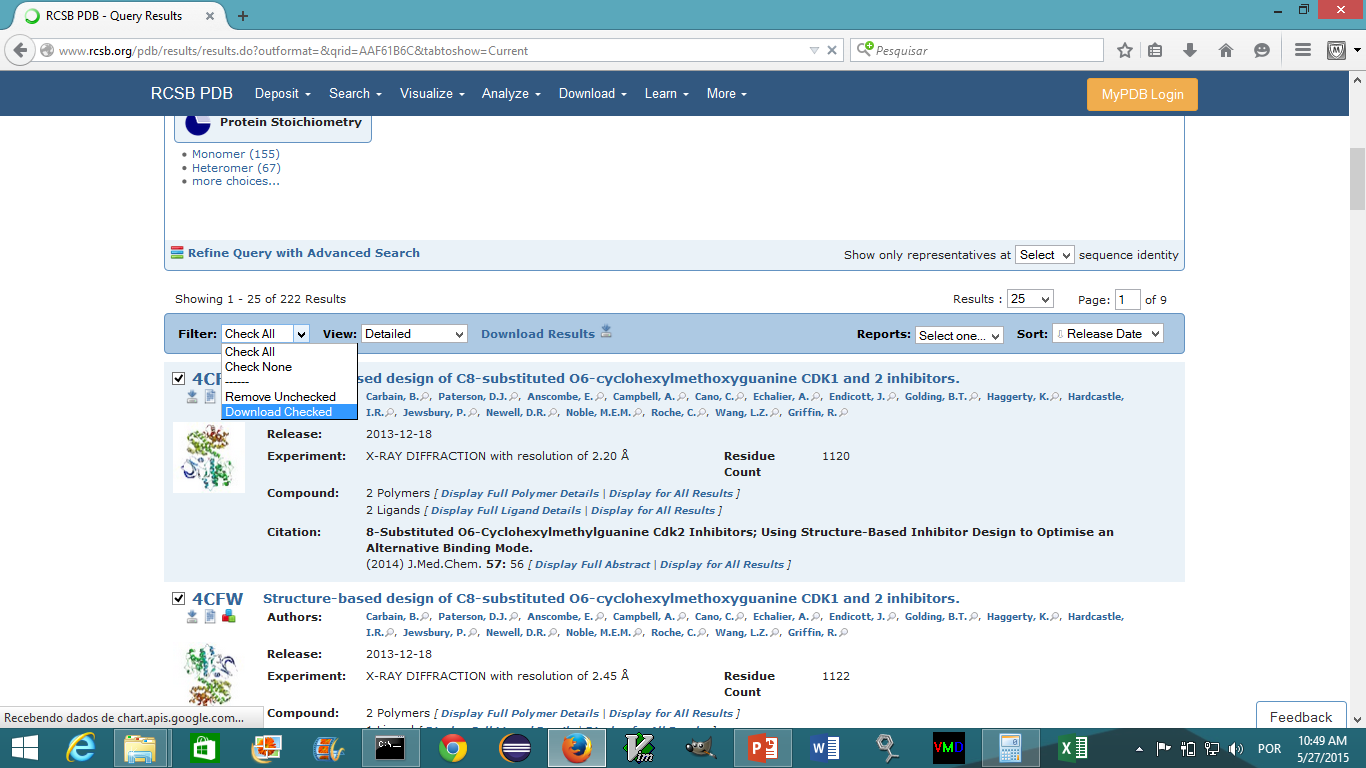Open Chrome from the taskbar
This screenshot has height=768, width=1366.
pyautogui.click(x=452, y=748)
